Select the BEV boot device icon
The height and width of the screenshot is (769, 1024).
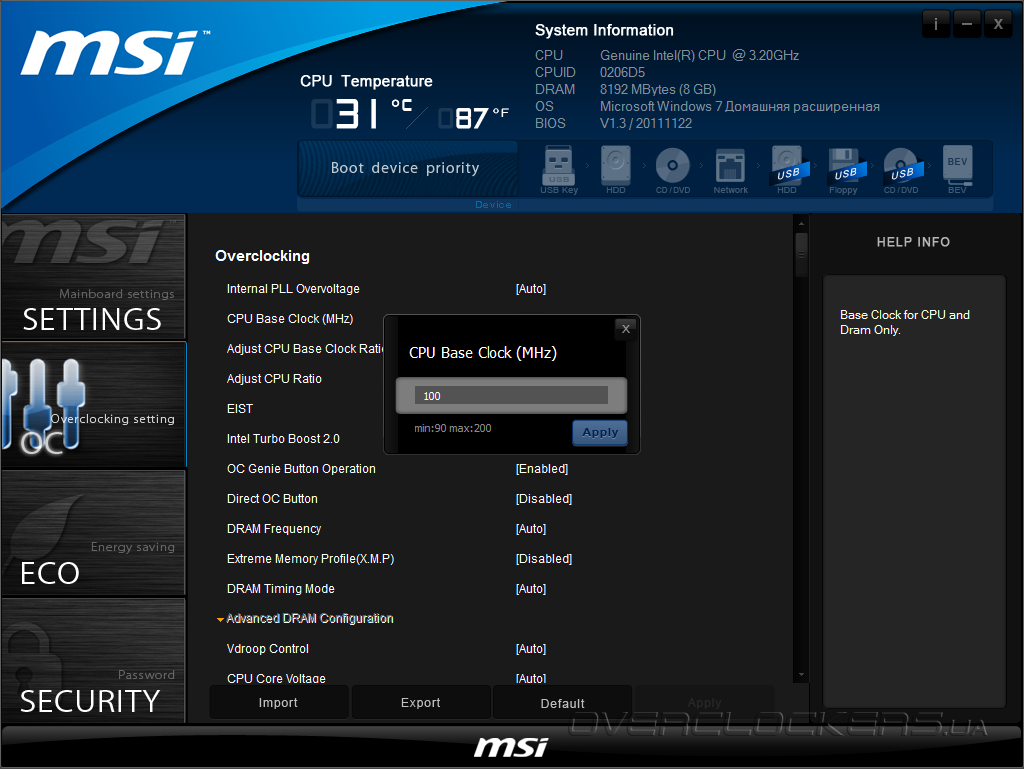pyautogui.click(x=957, y=168)
